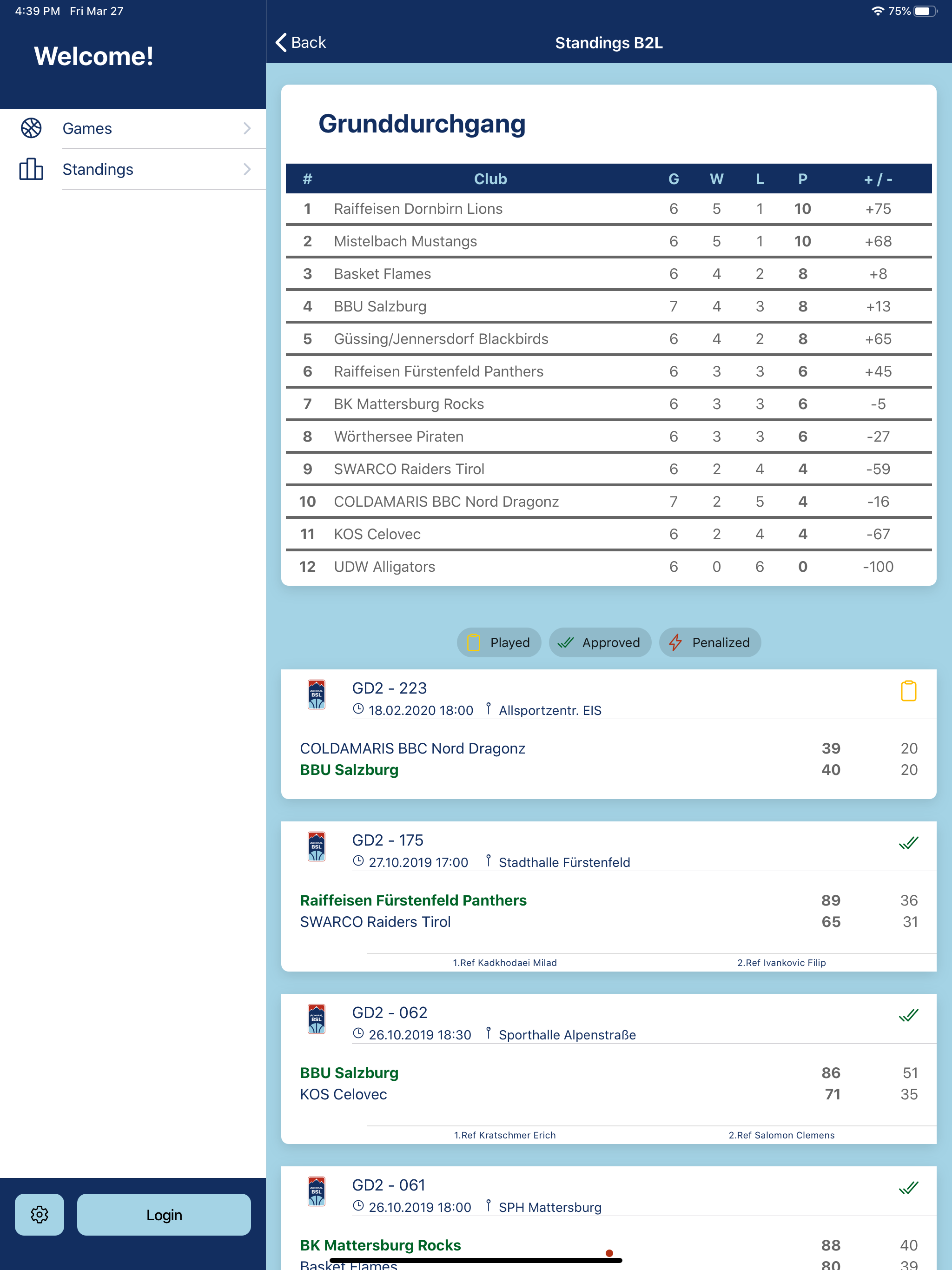
Task: Select UDW Alligators standings row
Action: (608, 567)
